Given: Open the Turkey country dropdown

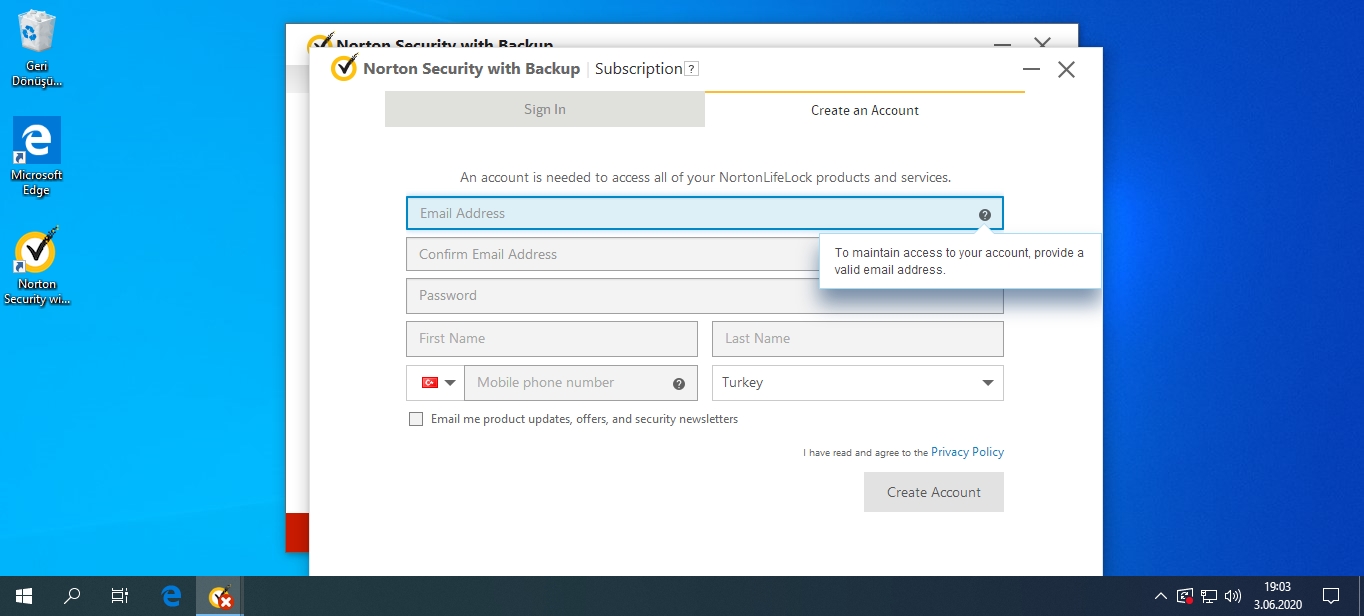Looking at the screenshot, I should pyautogui.click(x=857, y=383).
